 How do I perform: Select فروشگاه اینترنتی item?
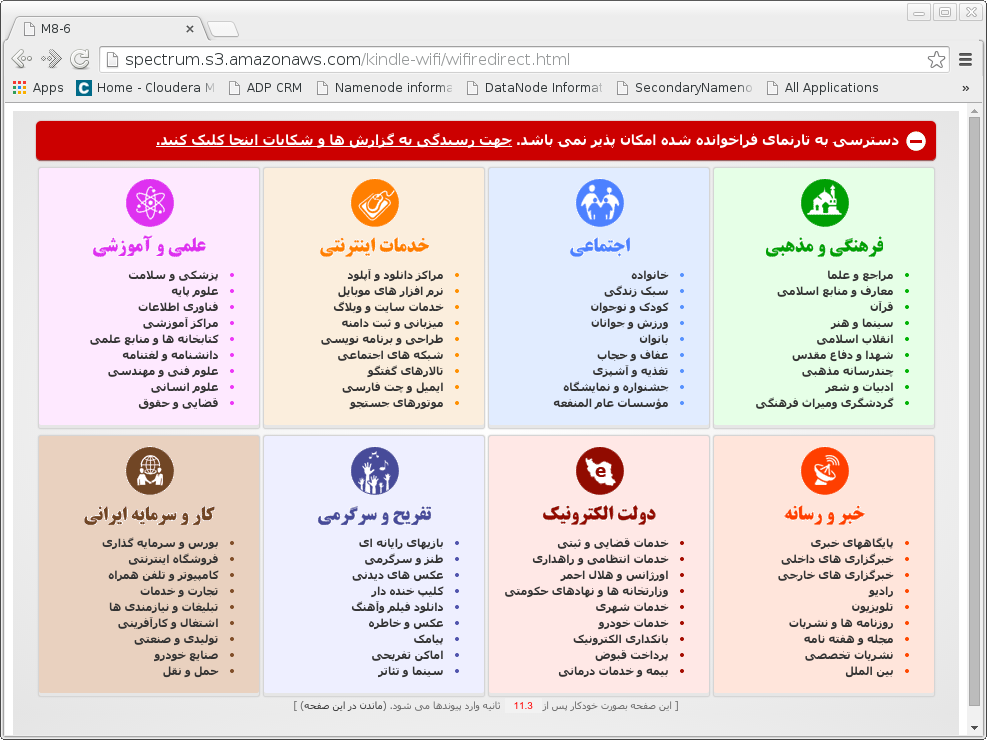pos(174,559)
